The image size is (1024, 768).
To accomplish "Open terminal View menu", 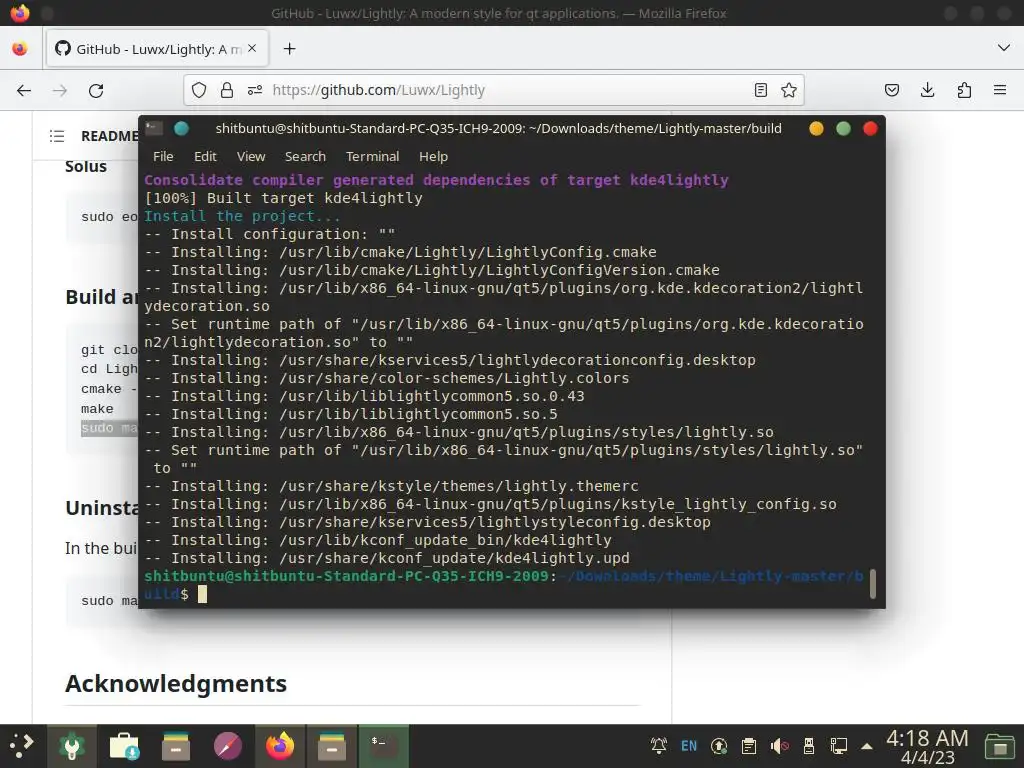I will click(x=251, y=157).
